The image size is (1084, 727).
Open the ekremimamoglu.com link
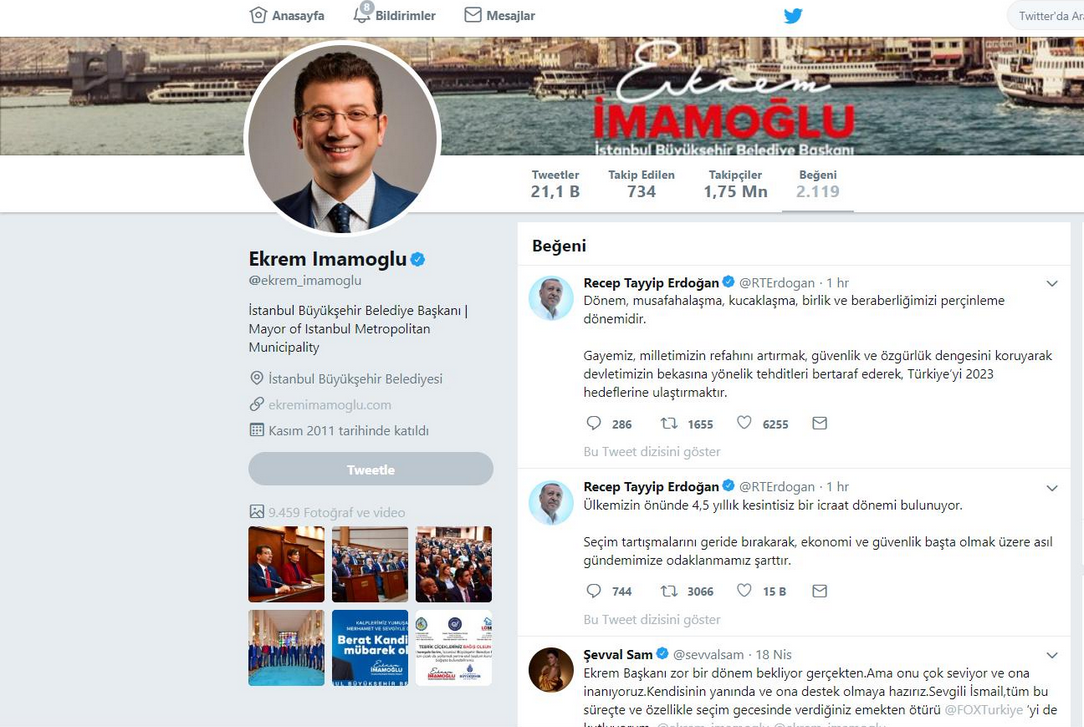point(330,405)
